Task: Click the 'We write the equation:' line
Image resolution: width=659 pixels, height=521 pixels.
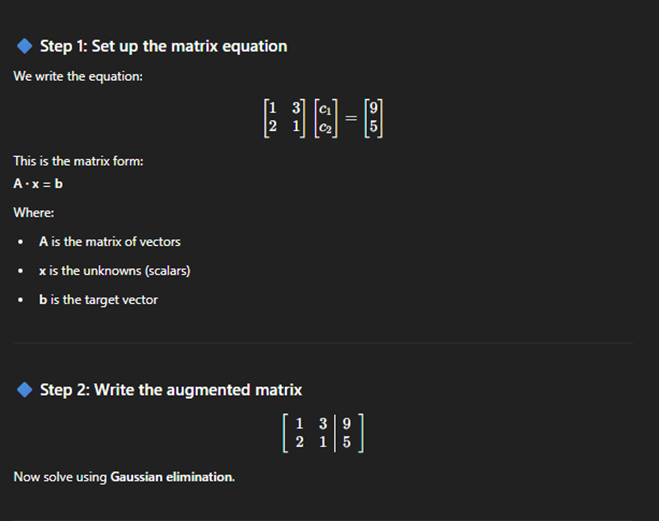Action: (78, 76)
